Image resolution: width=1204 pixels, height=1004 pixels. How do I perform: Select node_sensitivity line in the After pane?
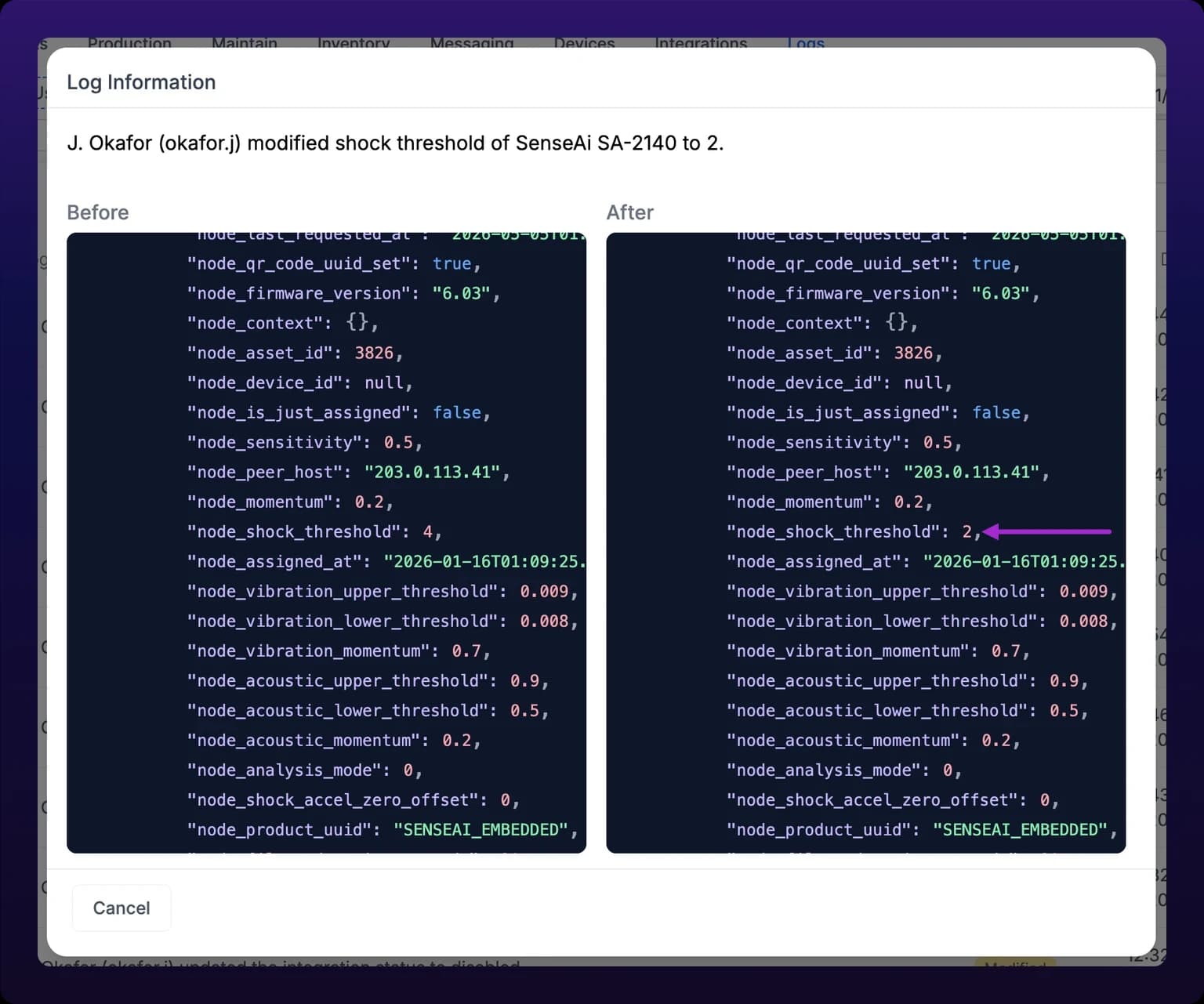point(843,443)
